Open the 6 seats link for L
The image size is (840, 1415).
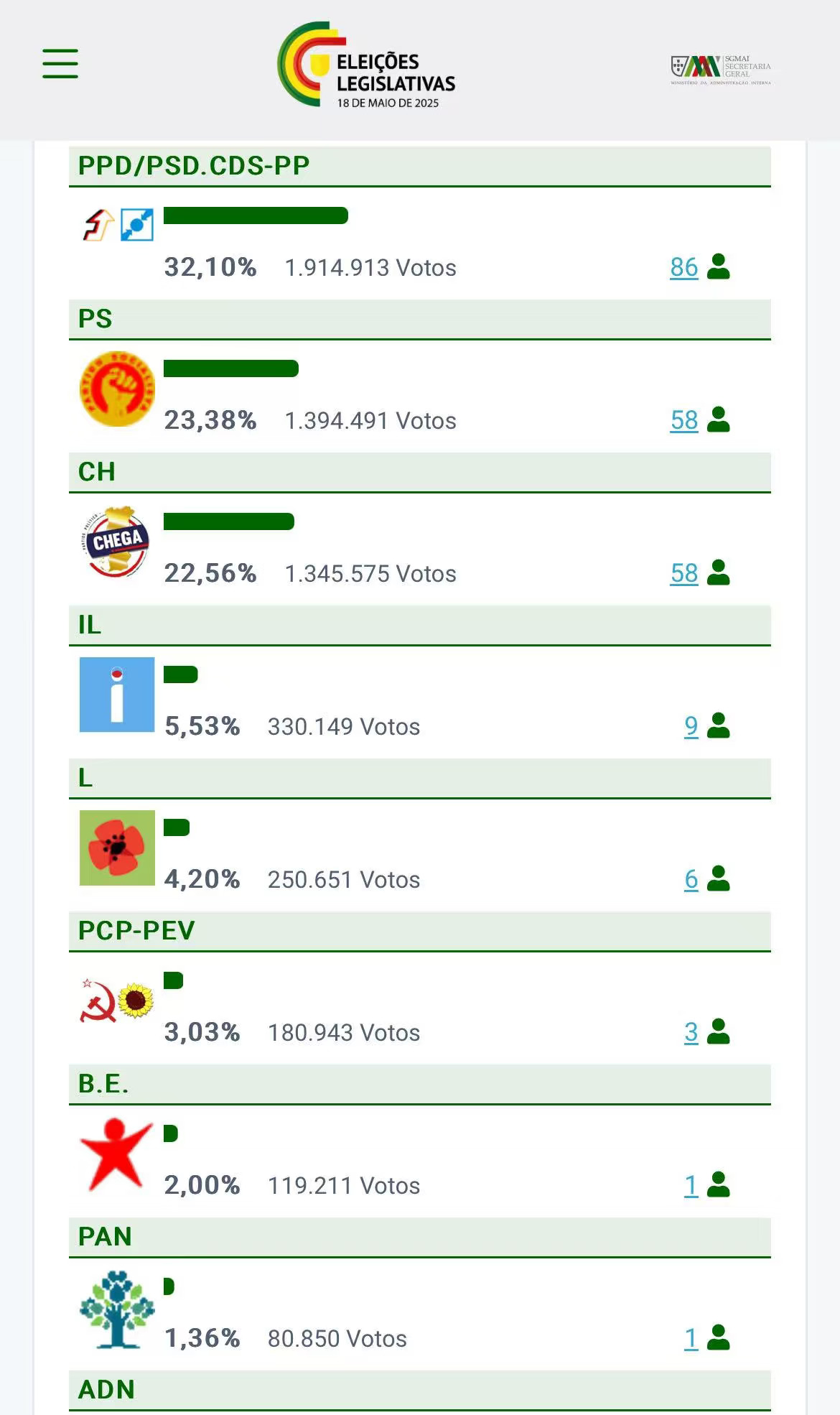click(x=691, y=879)
